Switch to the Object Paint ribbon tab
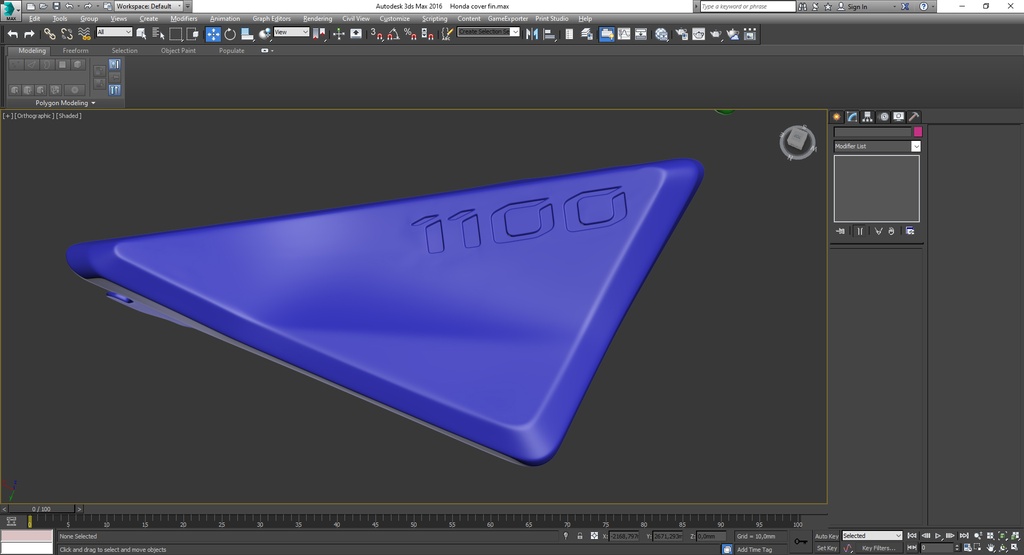1024x555 pixels. click(178, 50)
